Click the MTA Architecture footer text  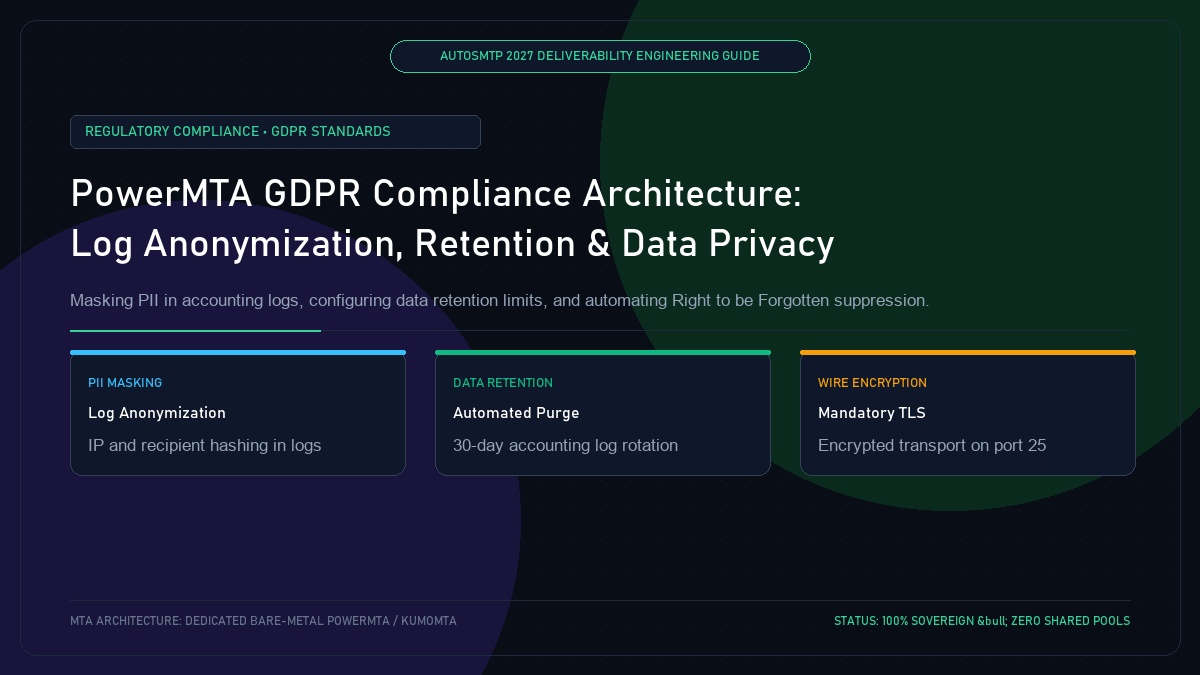point(263,621)
